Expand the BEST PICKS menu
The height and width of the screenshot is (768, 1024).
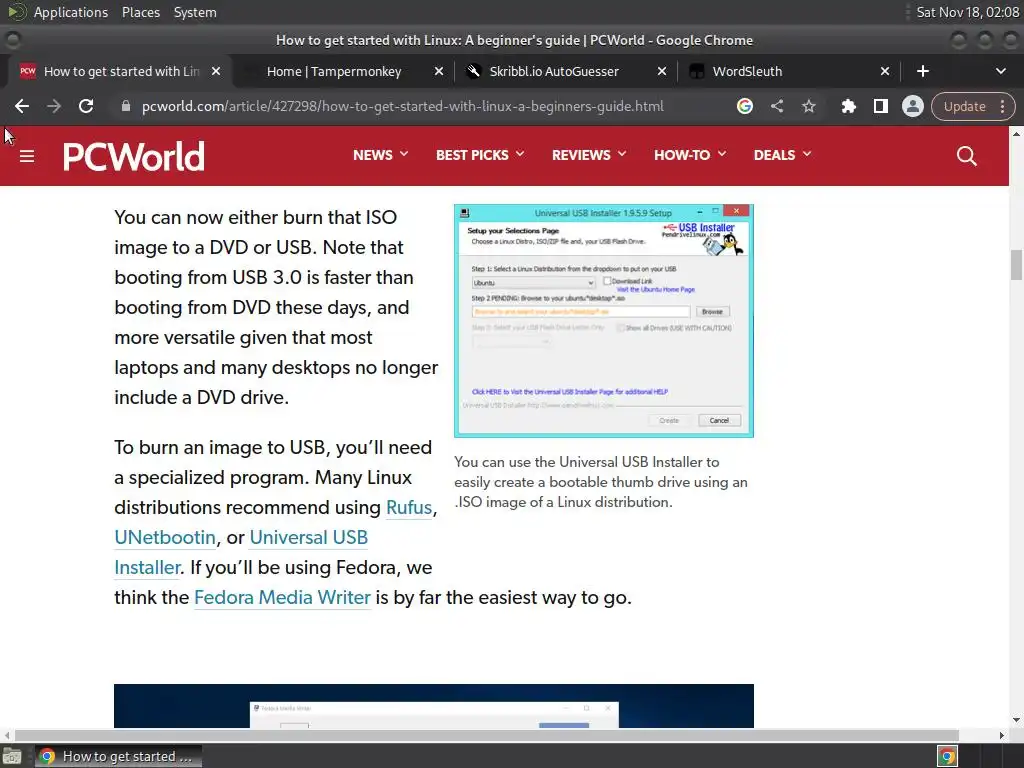point(480,155)
